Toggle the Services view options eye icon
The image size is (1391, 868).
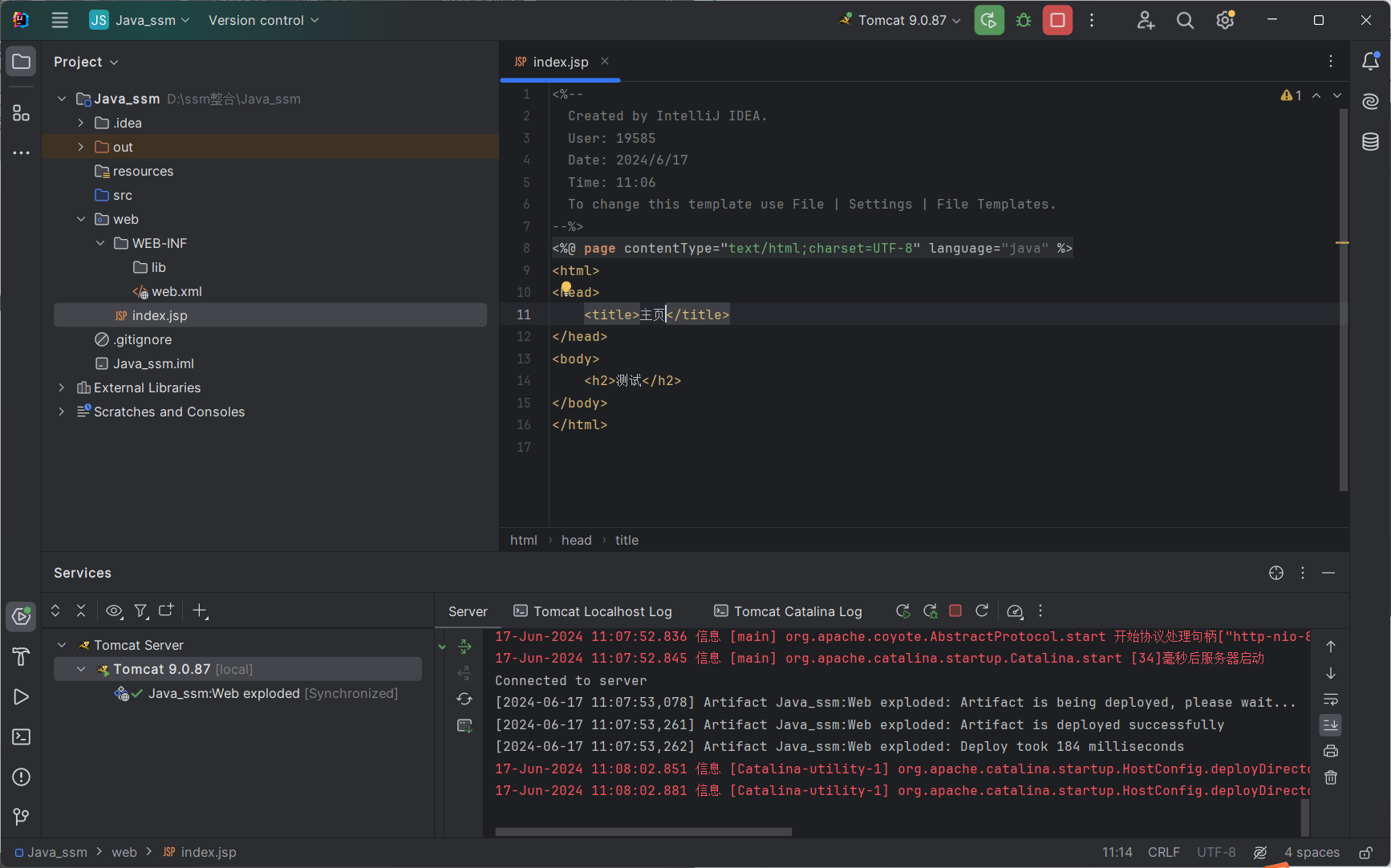click(114, 611)
